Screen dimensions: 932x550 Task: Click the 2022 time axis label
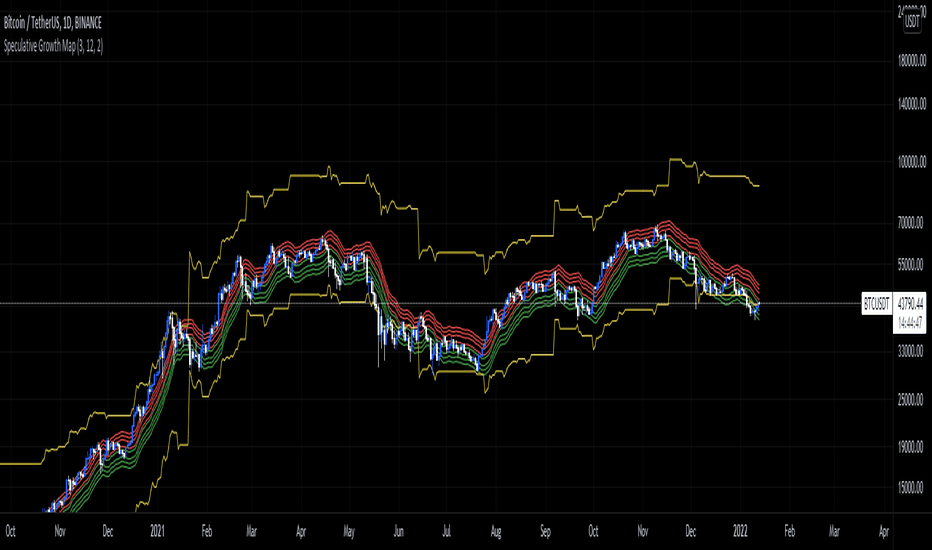(x=740, y=531)
